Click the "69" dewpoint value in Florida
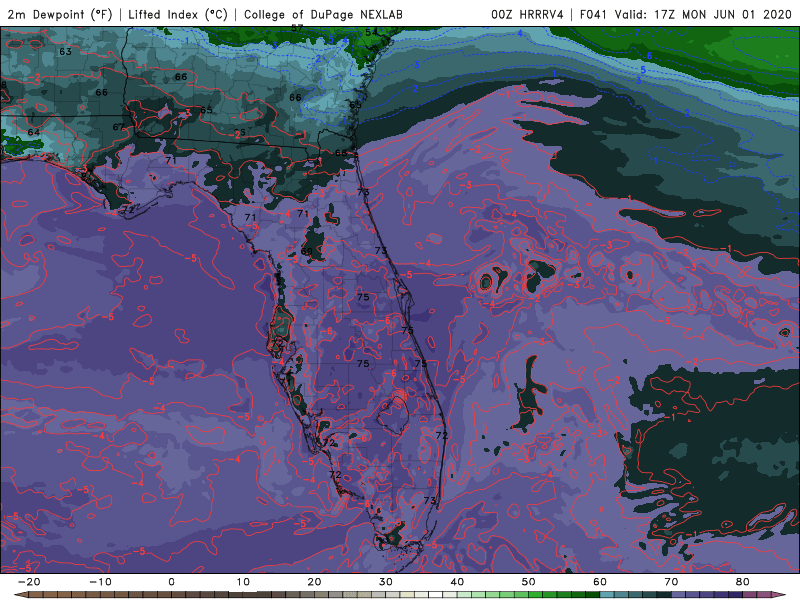 307,251
